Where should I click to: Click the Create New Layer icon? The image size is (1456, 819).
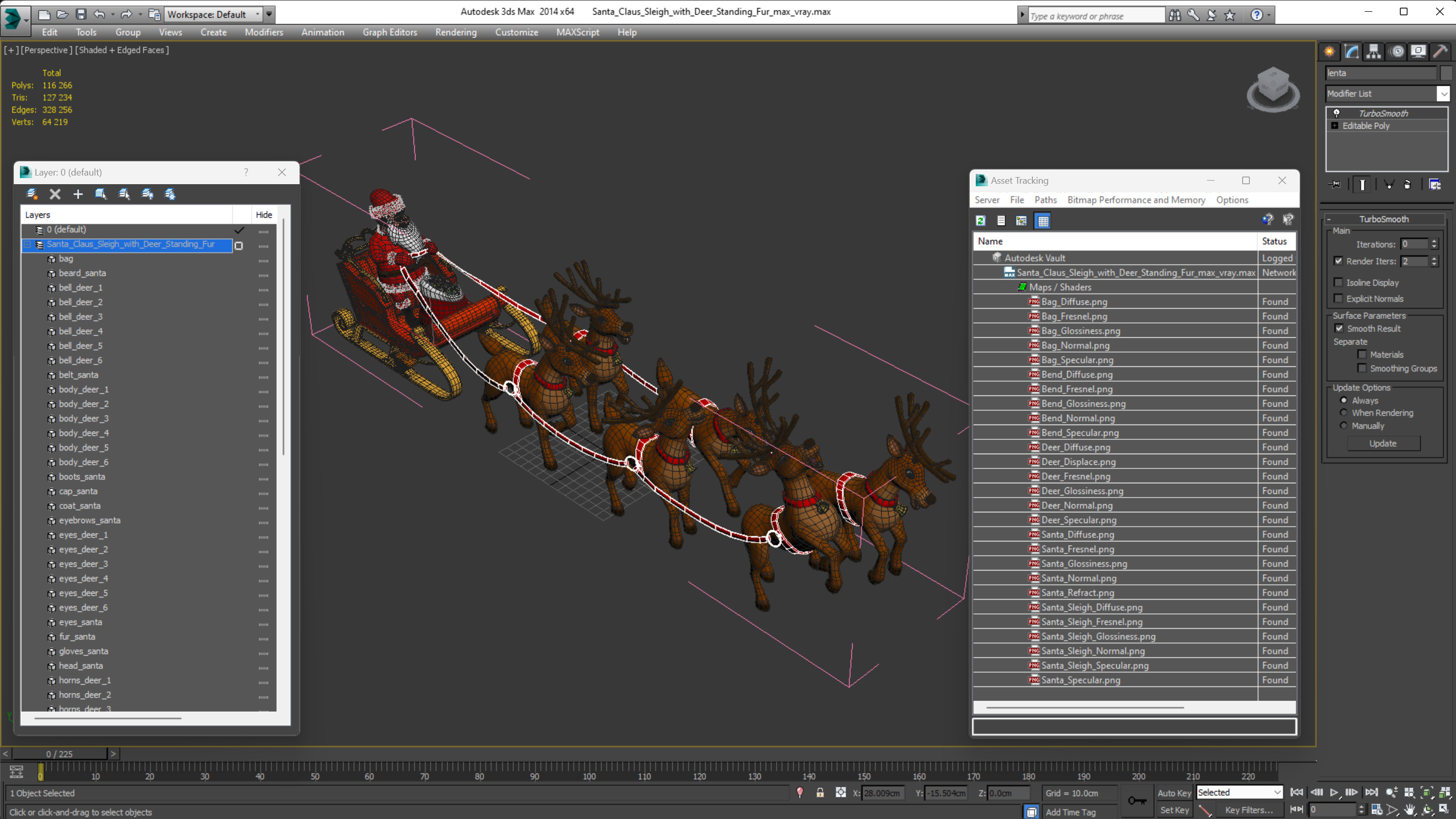click(32, 194)
